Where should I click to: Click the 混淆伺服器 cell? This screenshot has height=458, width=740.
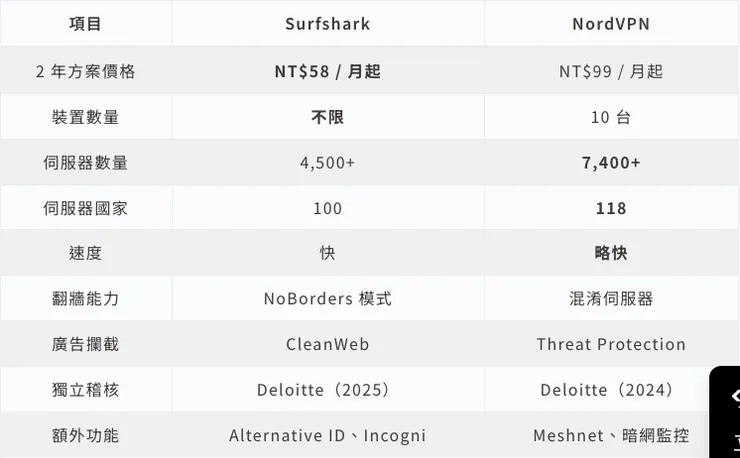tap(611, 298)
